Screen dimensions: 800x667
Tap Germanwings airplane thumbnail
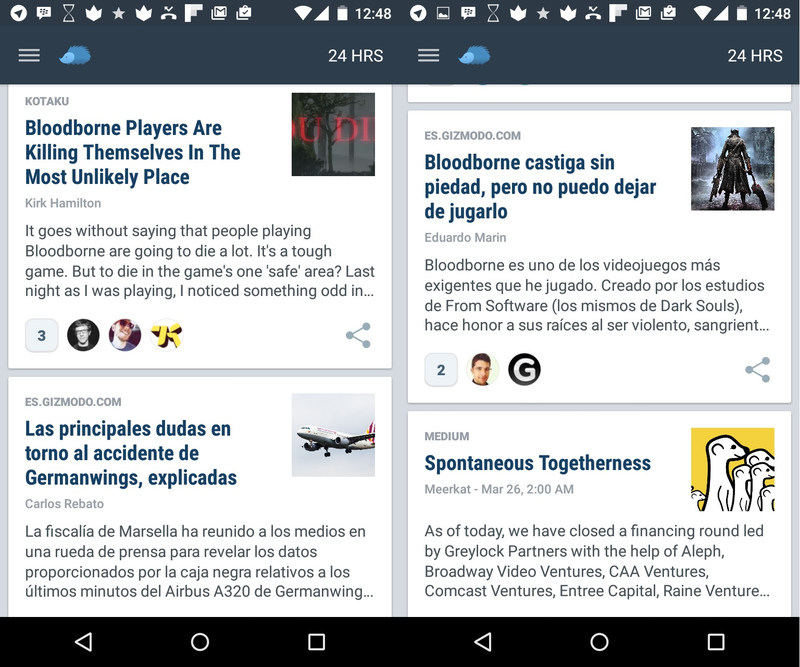pos(333,435)
